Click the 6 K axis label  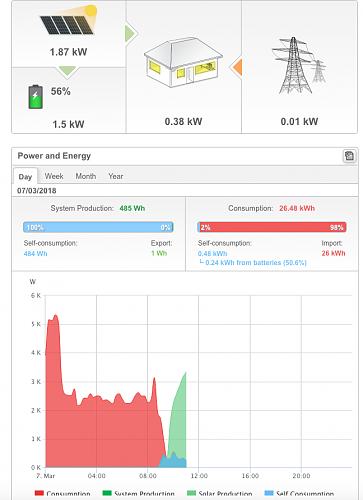(36, 295)
